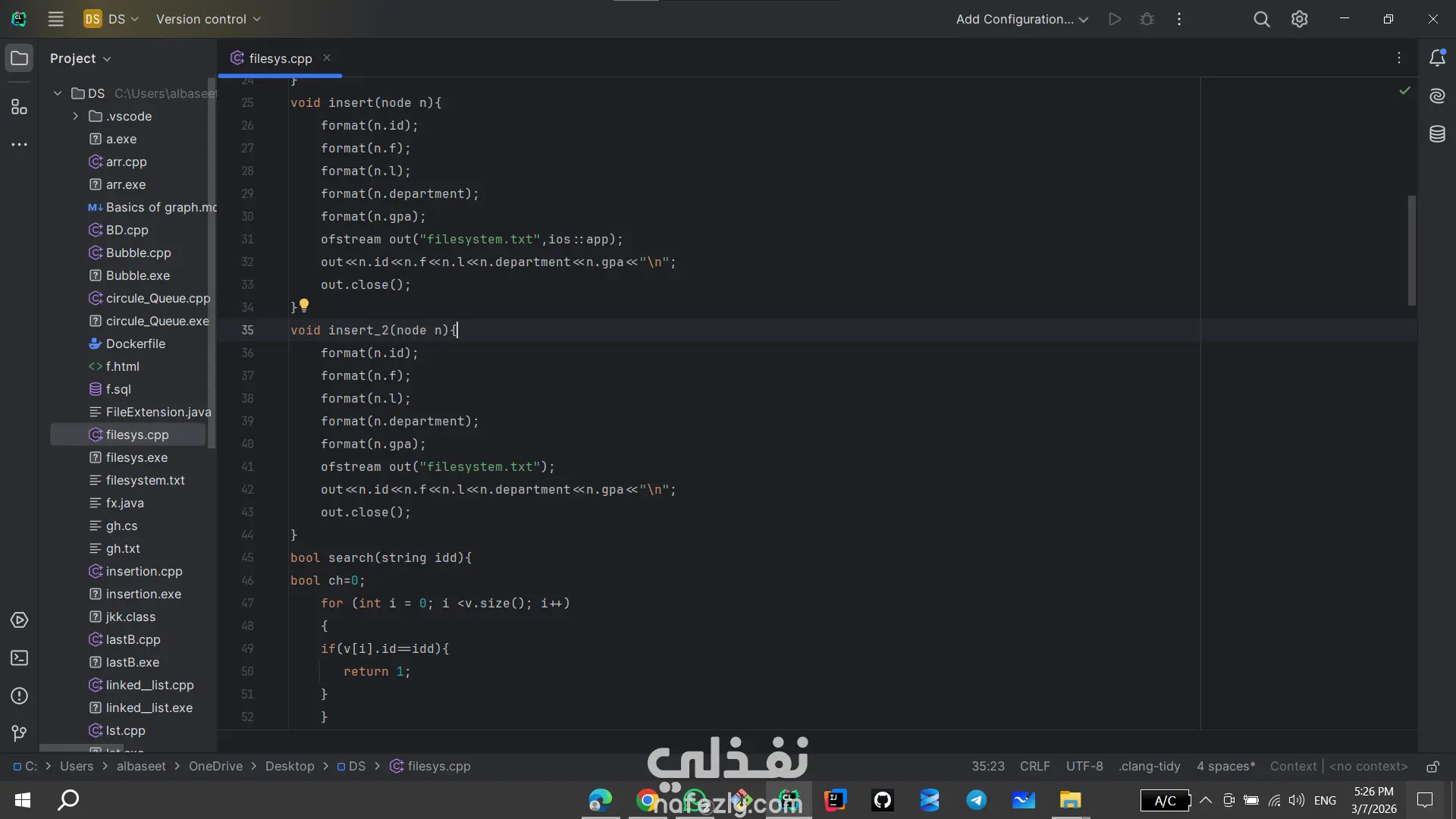Open the Services run icon in sidebar
This screenshot has width=1456, height=819.
[x=19, y=620]
